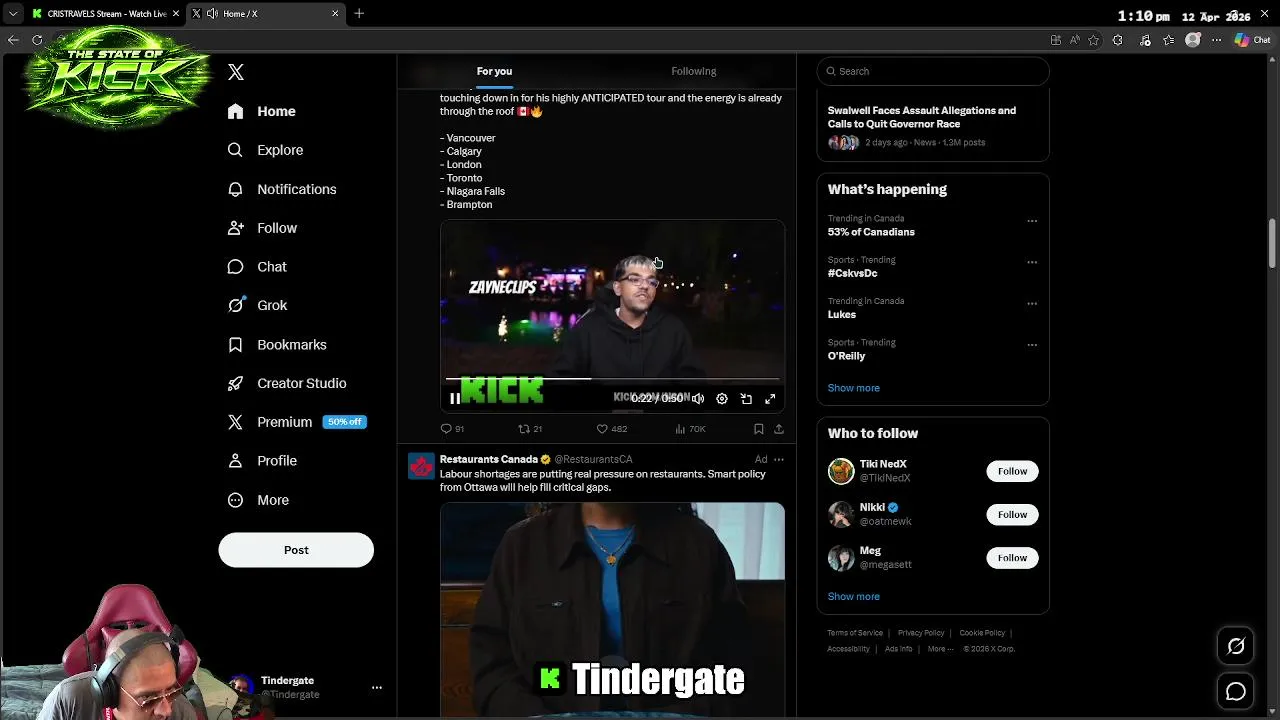Screen dimensions: 1280x720
Task: Open Restaurants Canada account name
Action: [x=488, y=459]
